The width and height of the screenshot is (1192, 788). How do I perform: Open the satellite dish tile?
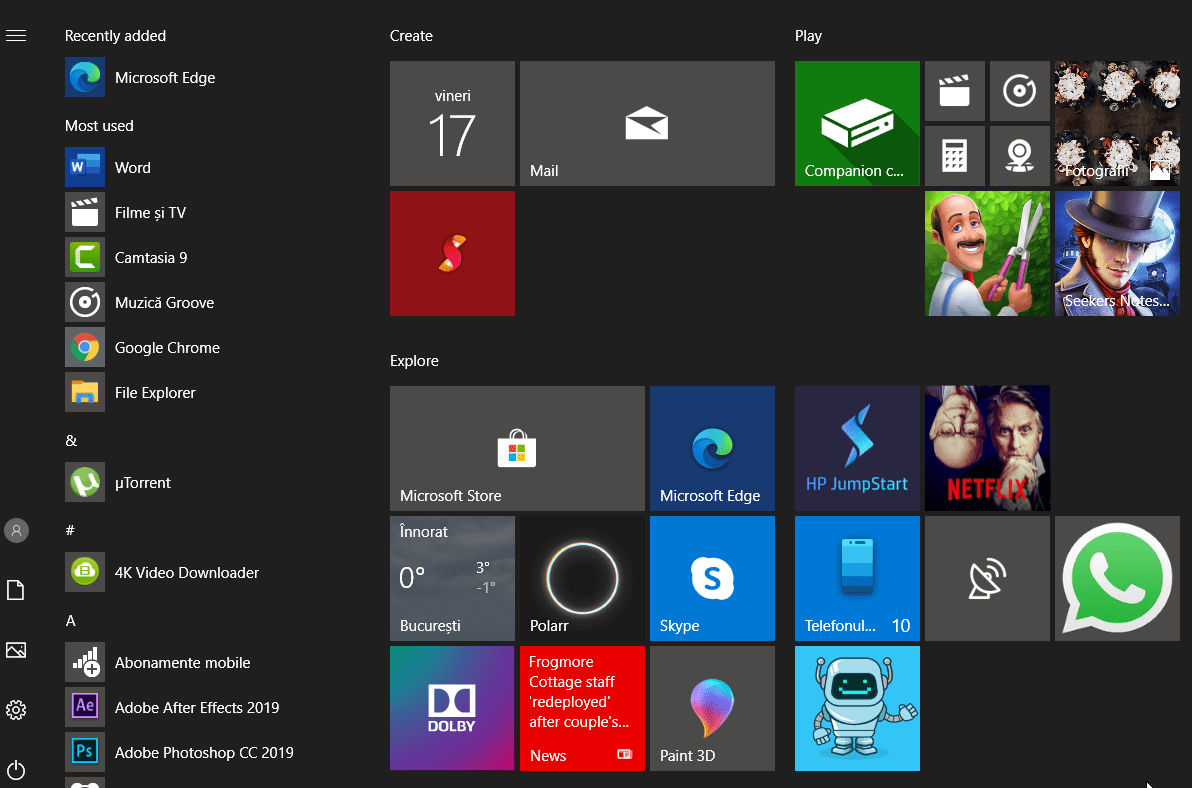987,578
